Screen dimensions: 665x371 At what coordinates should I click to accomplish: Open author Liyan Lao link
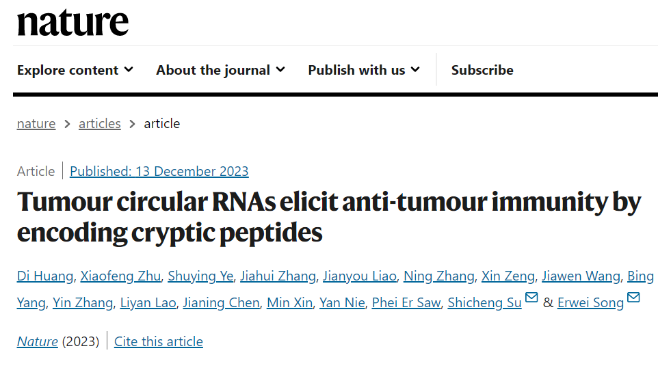(x=148, y=303)
